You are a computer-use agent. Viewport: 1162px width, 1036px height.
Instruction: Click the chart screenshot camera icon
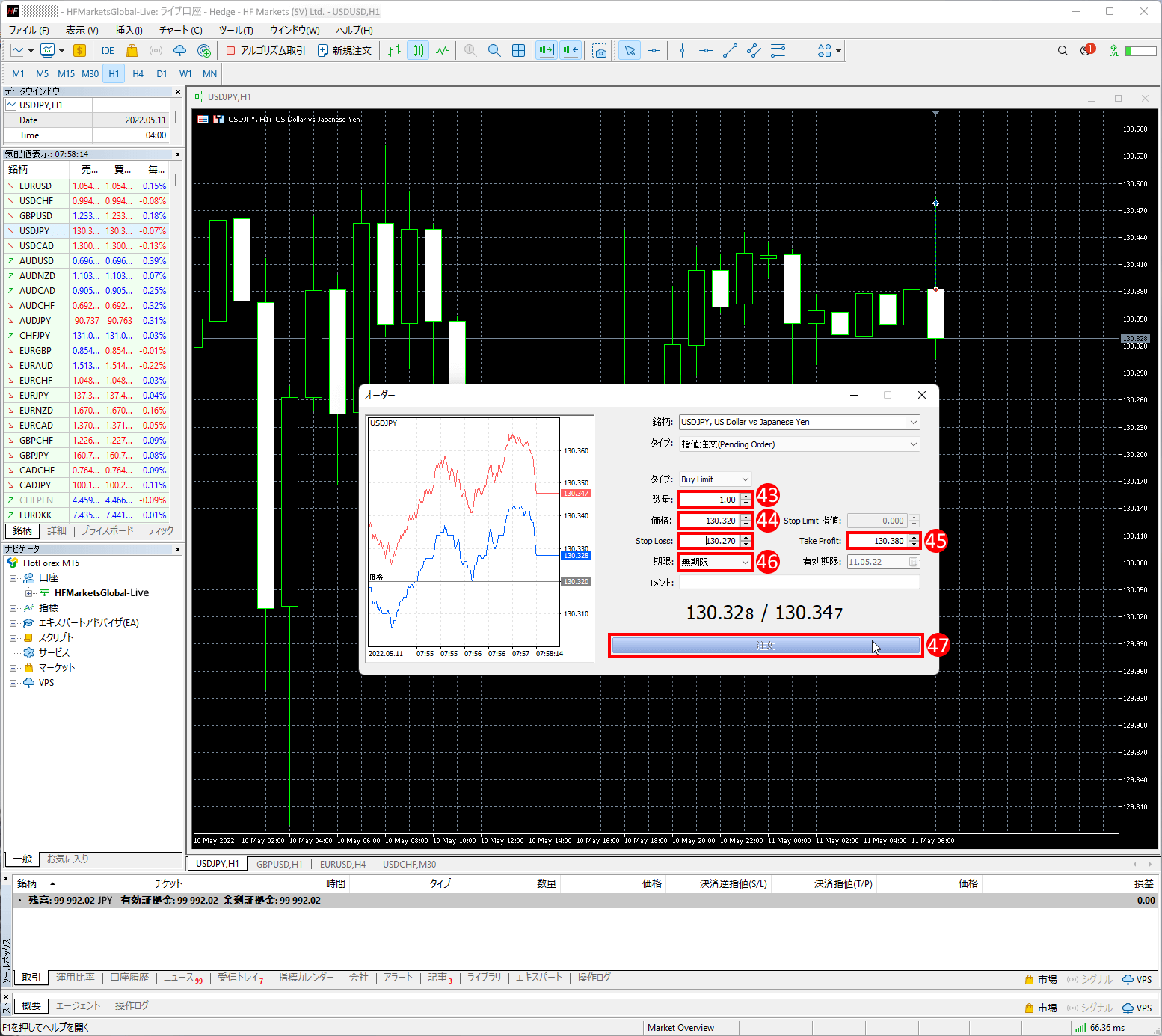600,51
